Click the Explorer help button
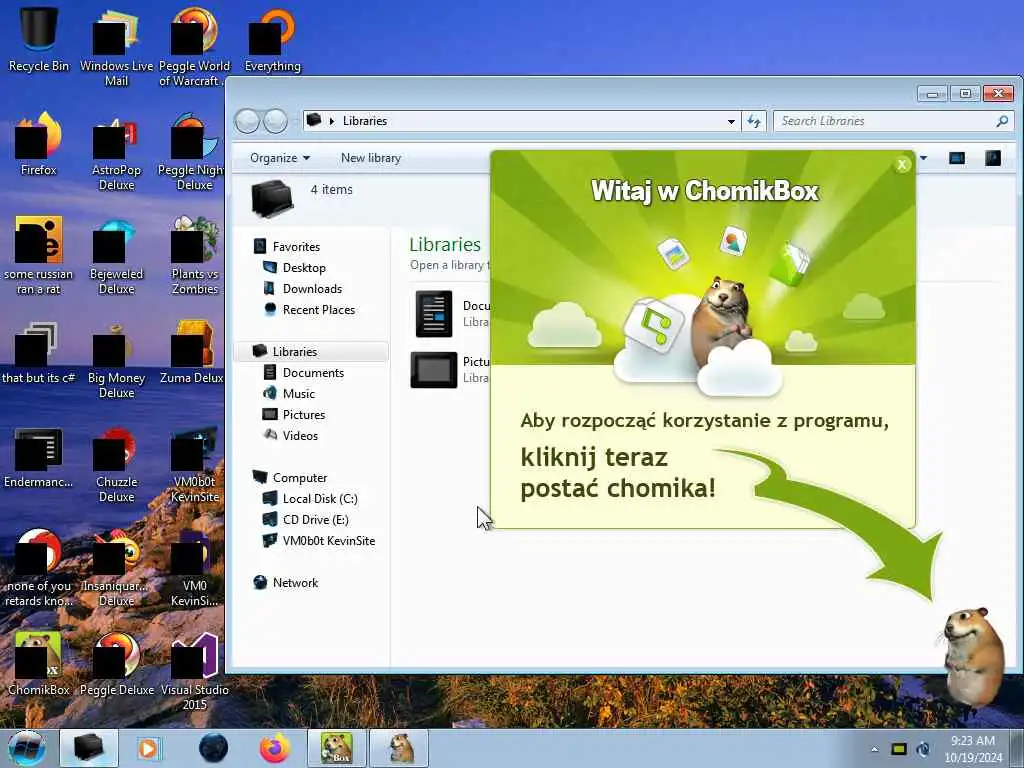 click(993, 158)
